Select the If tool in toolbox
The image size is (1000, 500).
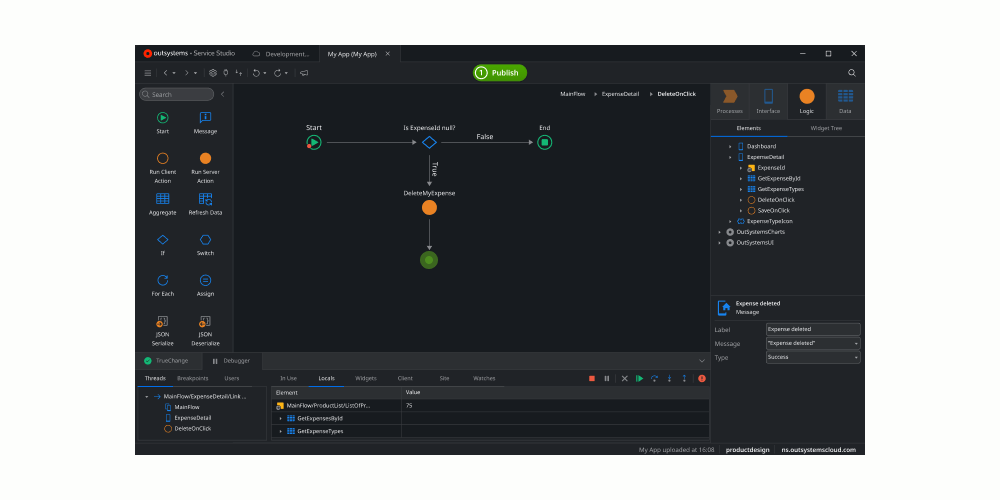pos(163,245)
